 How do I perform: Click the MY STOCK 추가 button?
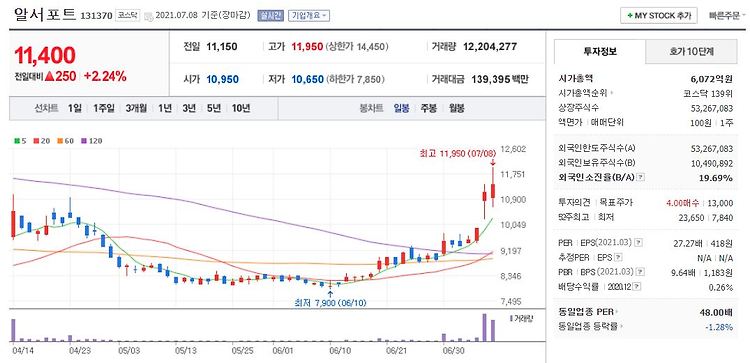[659, 15]
